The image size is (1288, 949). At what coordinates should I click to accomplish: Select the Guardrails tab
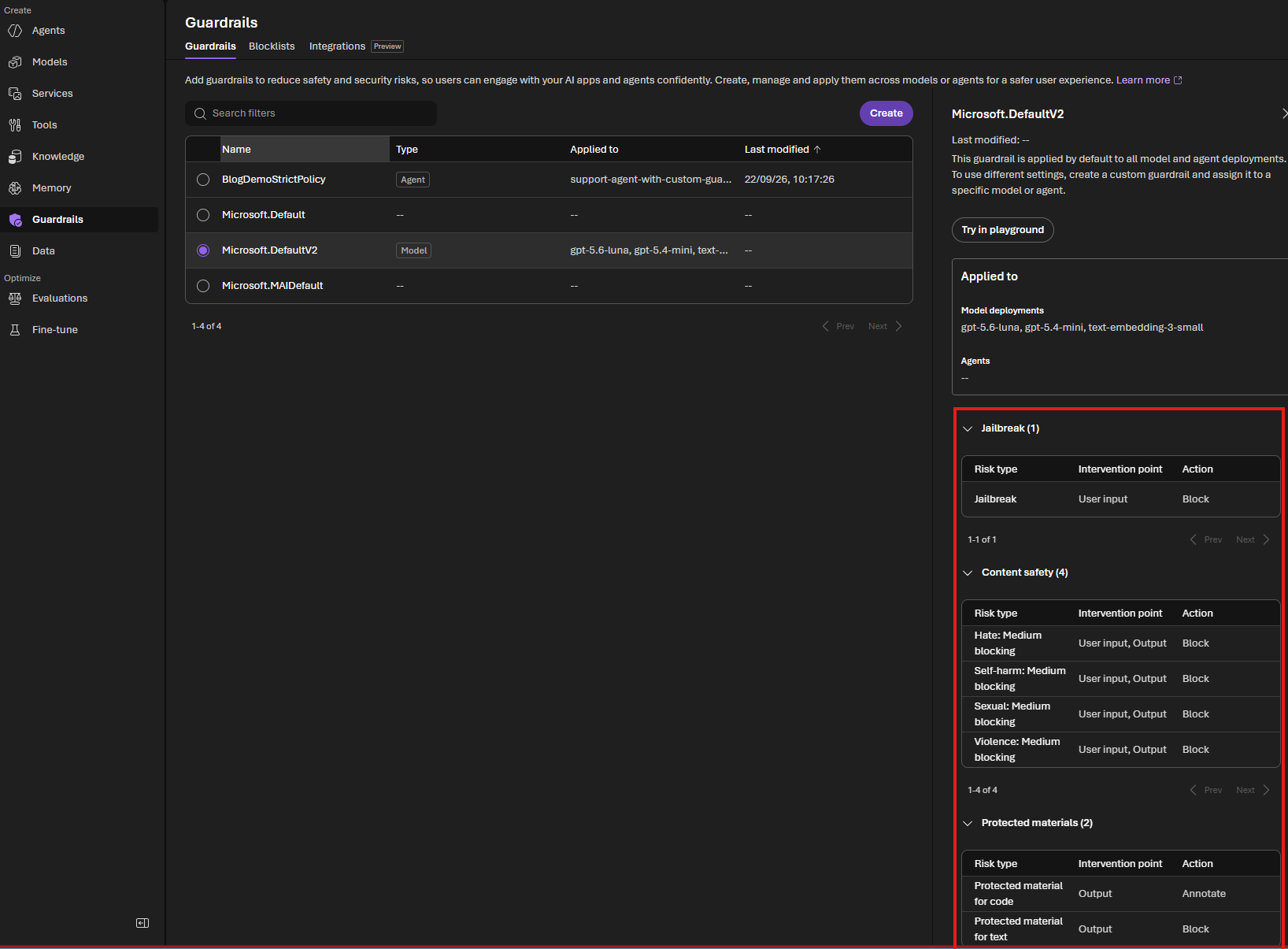click(x=210, y=46)
